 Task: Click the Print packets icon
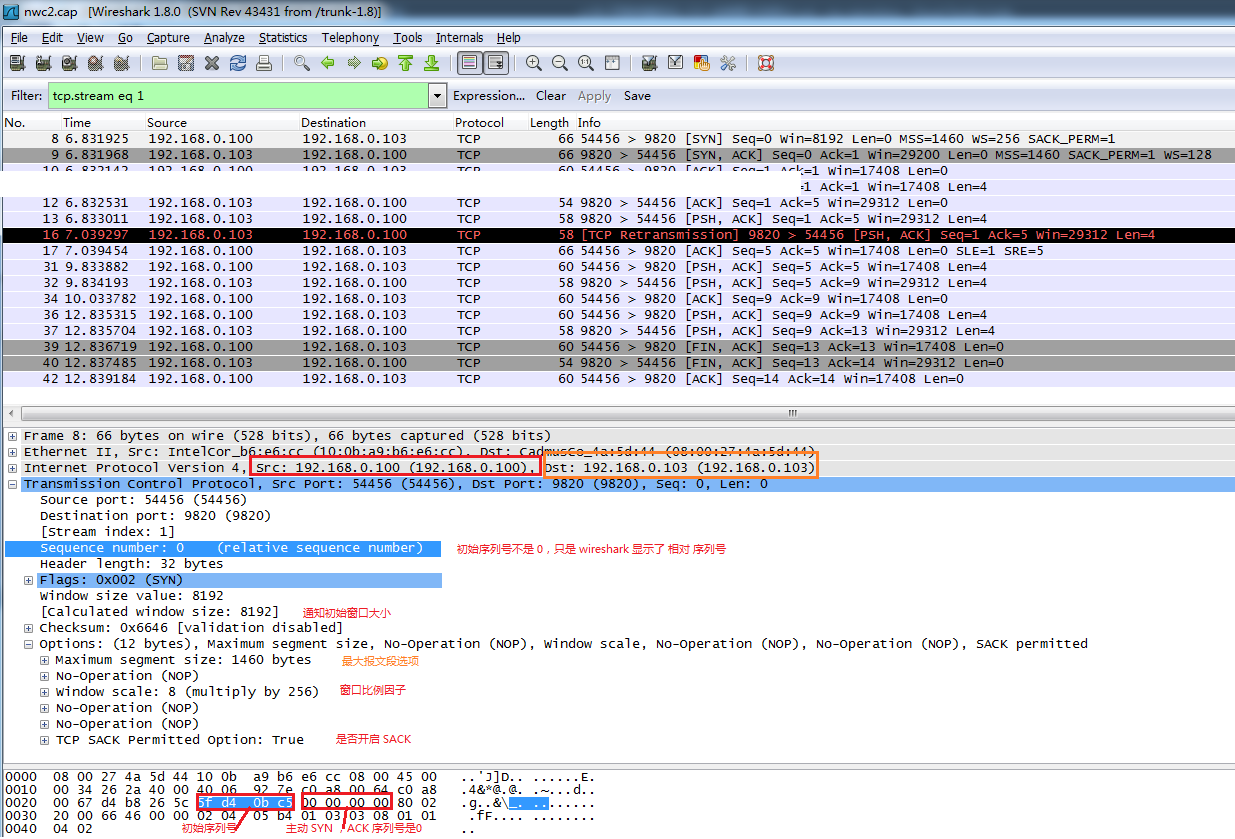click(264, 64)
